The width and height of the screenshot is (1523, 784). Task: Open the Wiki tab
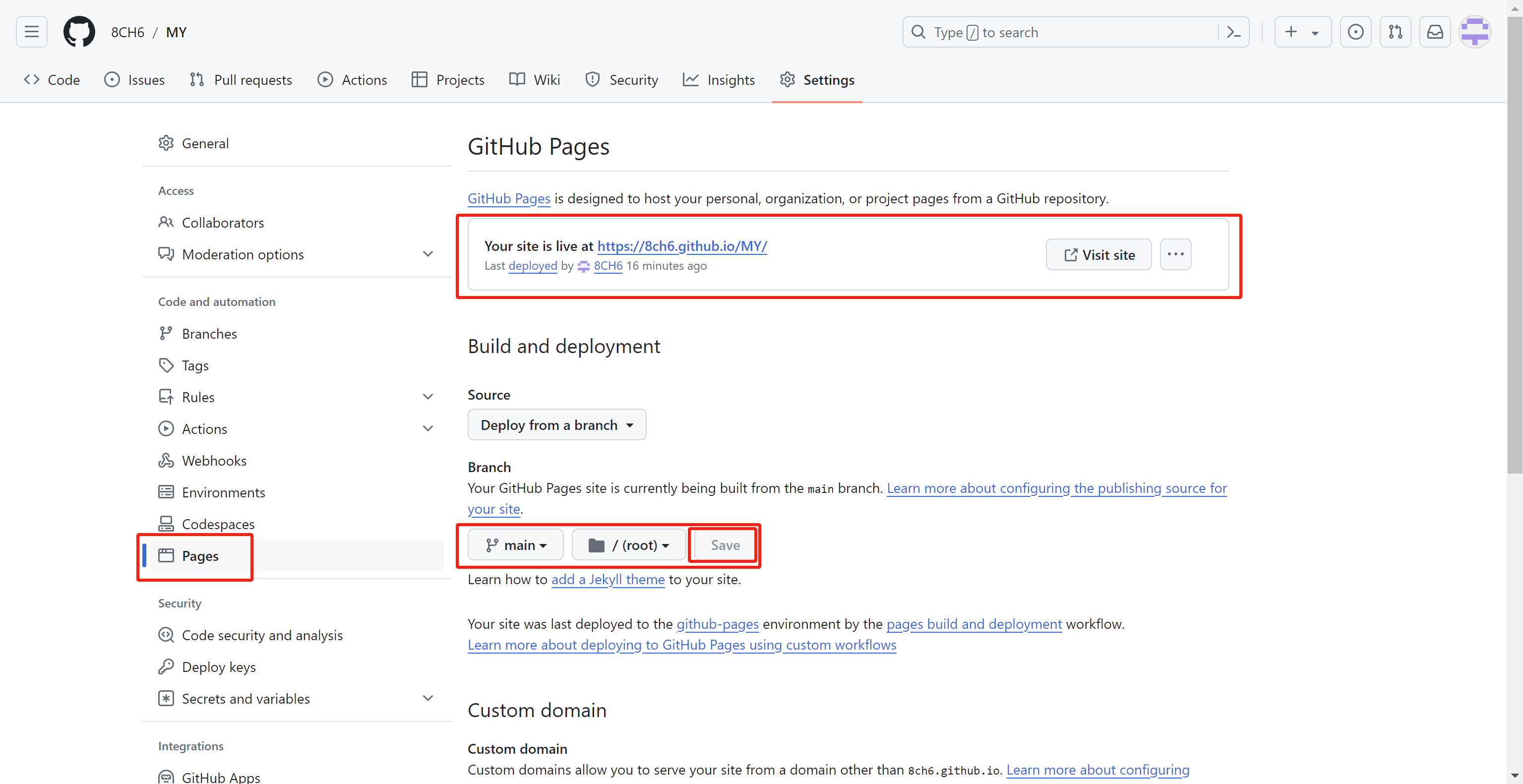click(x=535, y=79)
